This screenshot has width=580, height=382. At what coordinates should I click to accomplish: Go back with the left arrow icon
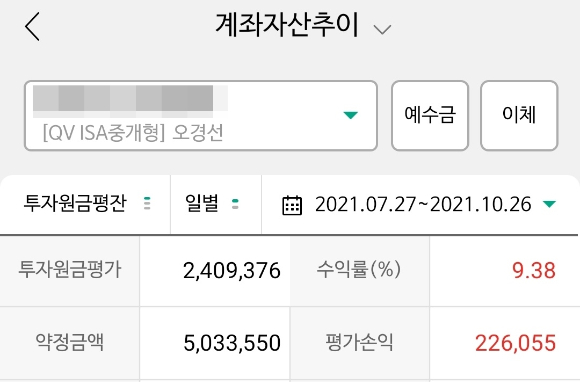tap(32, 26)
